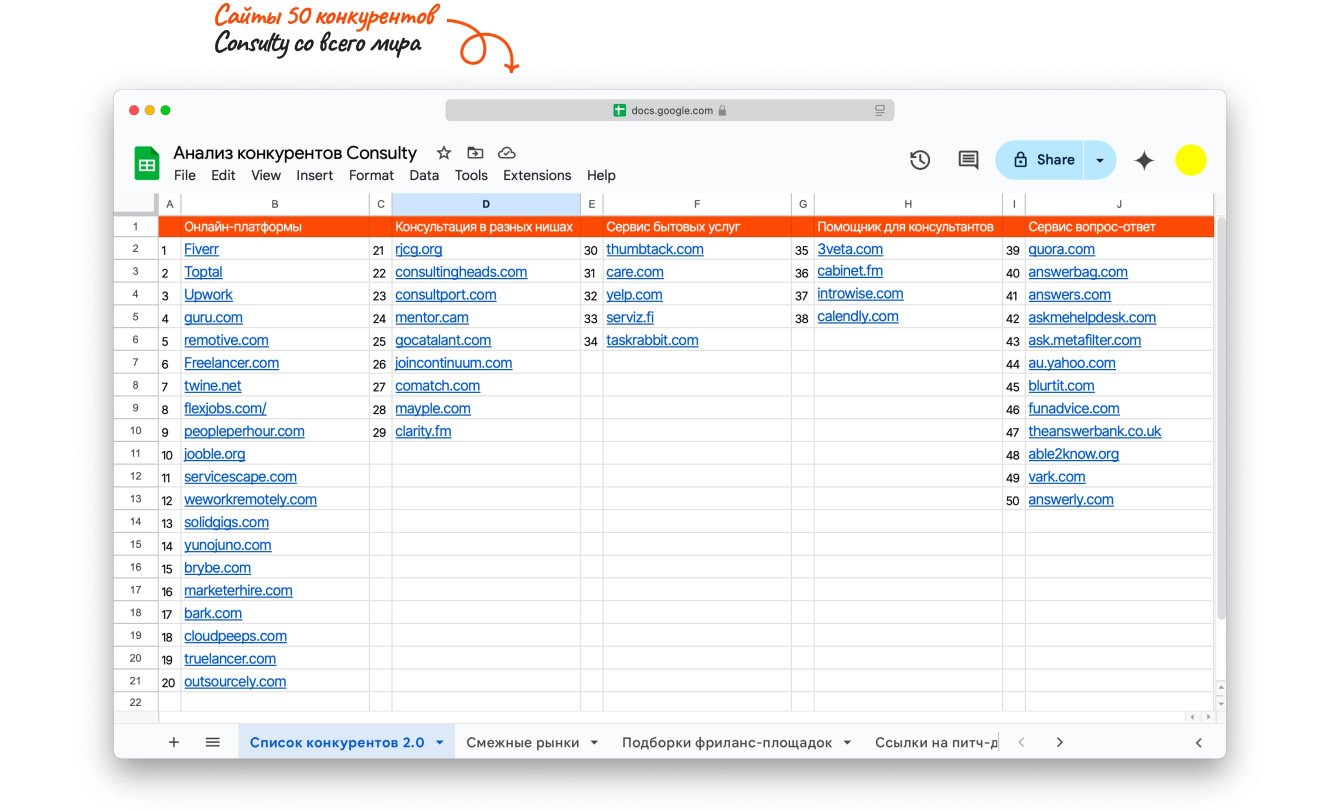Screen dimensions: 1340x811
Task: Star the document Анализ конкурентов Consulty
Action: pyautogui.click(x=444, y=153)
